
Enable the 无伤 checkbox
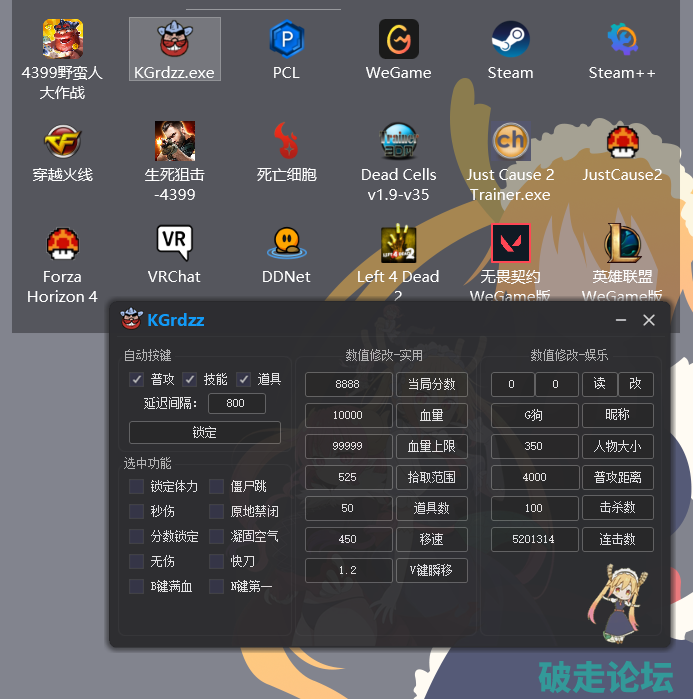[x=136, y=562]
